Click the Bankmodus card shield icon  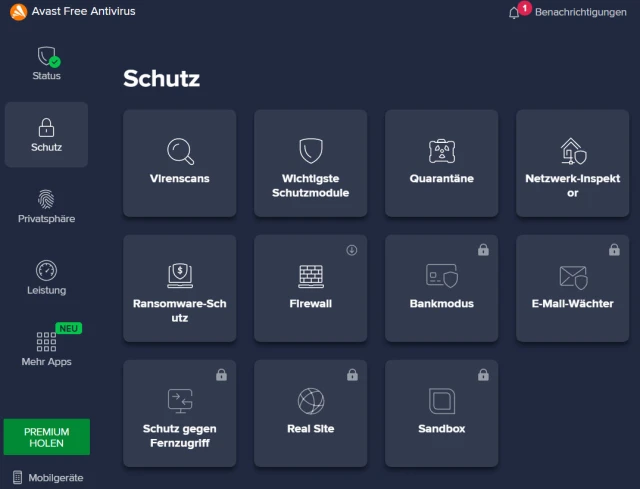(442, 276)
